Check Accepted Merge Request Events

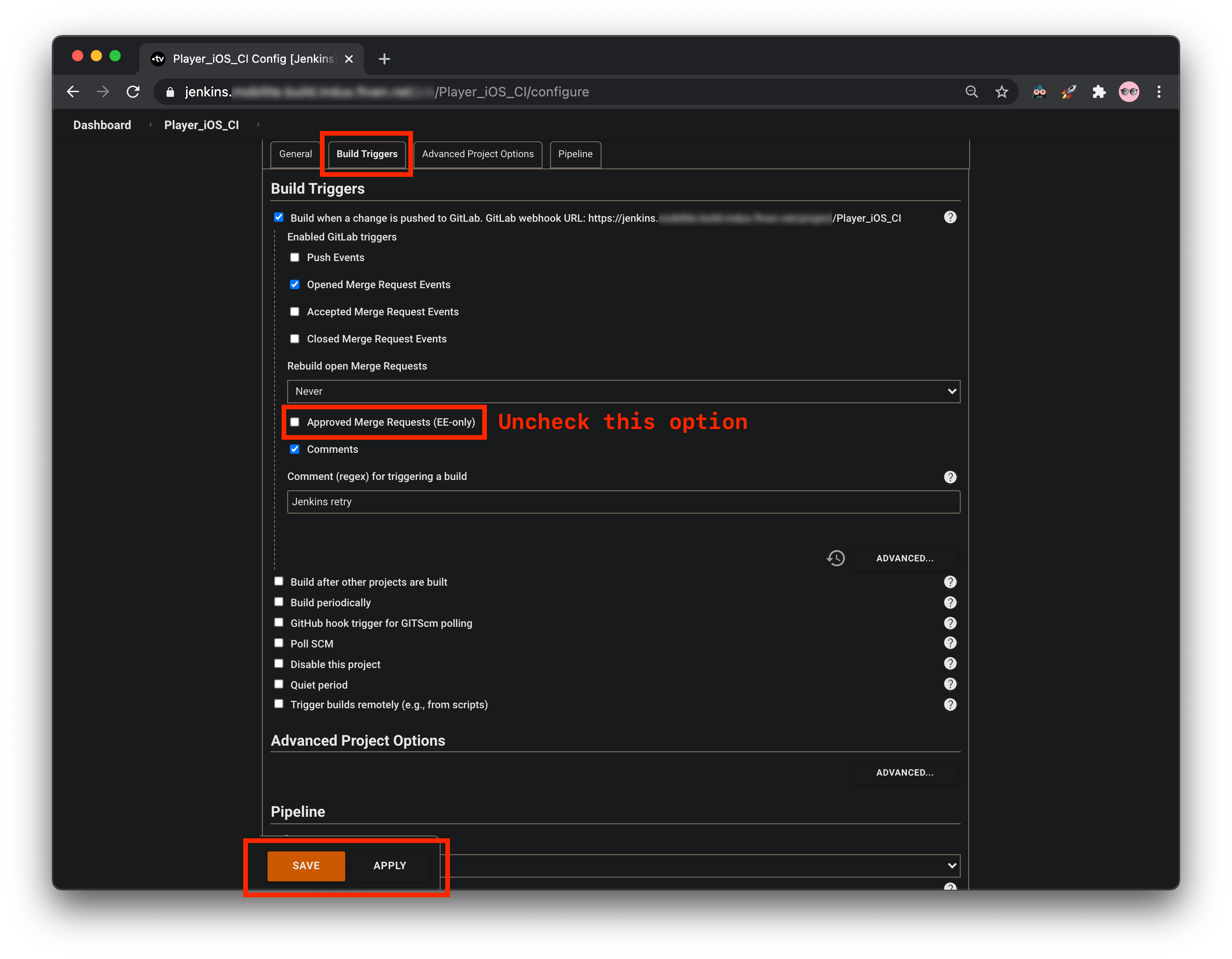click(x=295, y=312)
